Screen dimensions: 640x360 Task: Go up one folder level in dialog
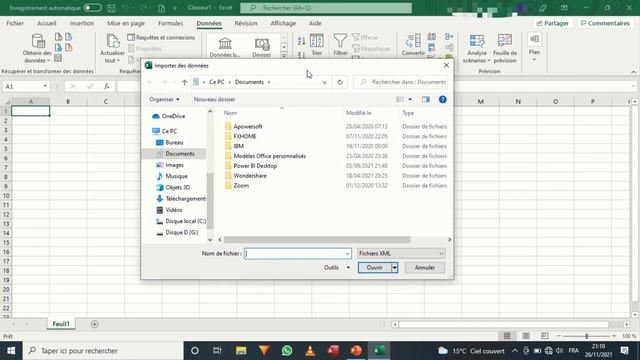(184, 82)
